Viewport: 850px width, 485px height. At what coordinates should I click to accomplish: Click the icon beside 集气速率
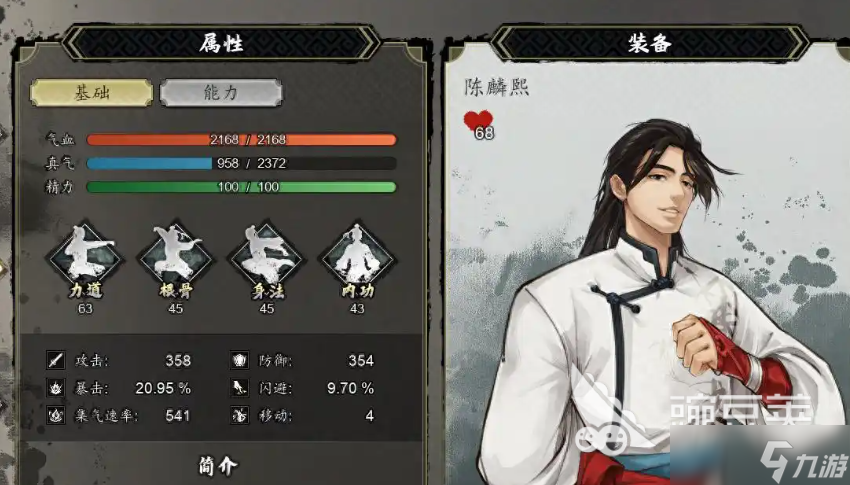tap(56, 416)
